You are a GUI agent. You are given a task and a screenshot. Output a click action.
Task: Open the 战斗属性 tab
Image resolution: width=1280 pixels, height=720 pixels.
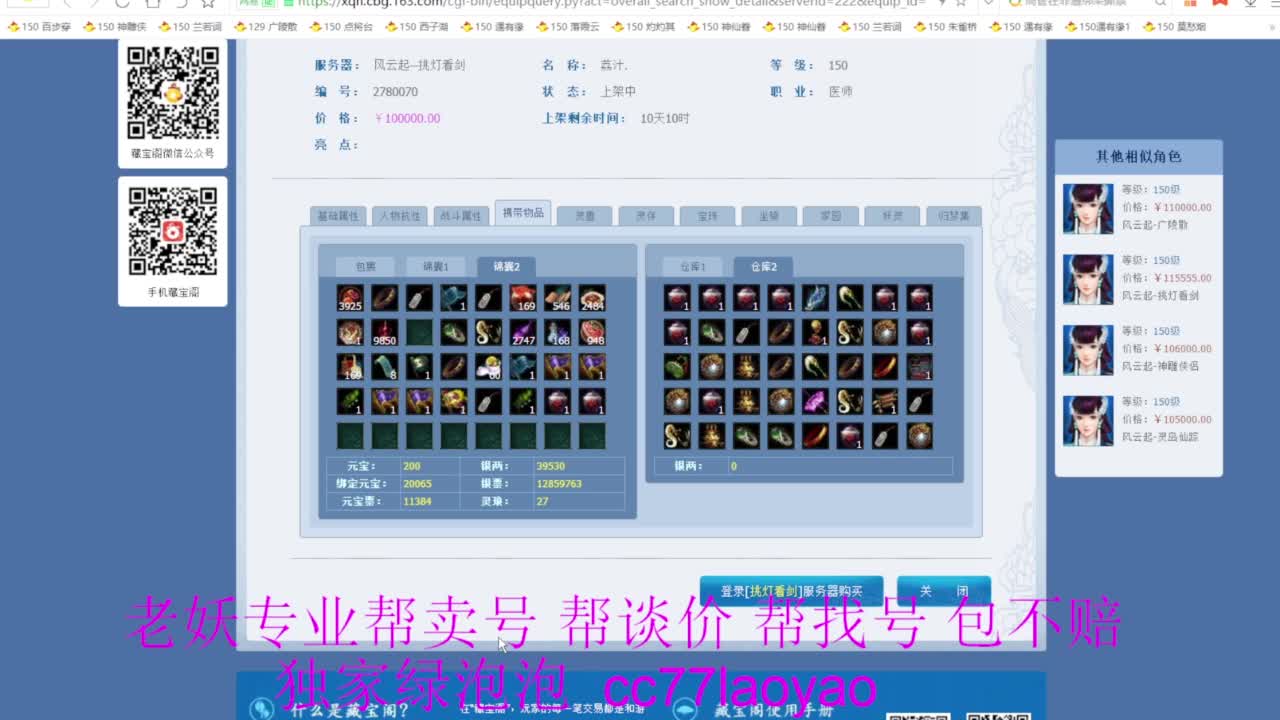click(461, 216)
